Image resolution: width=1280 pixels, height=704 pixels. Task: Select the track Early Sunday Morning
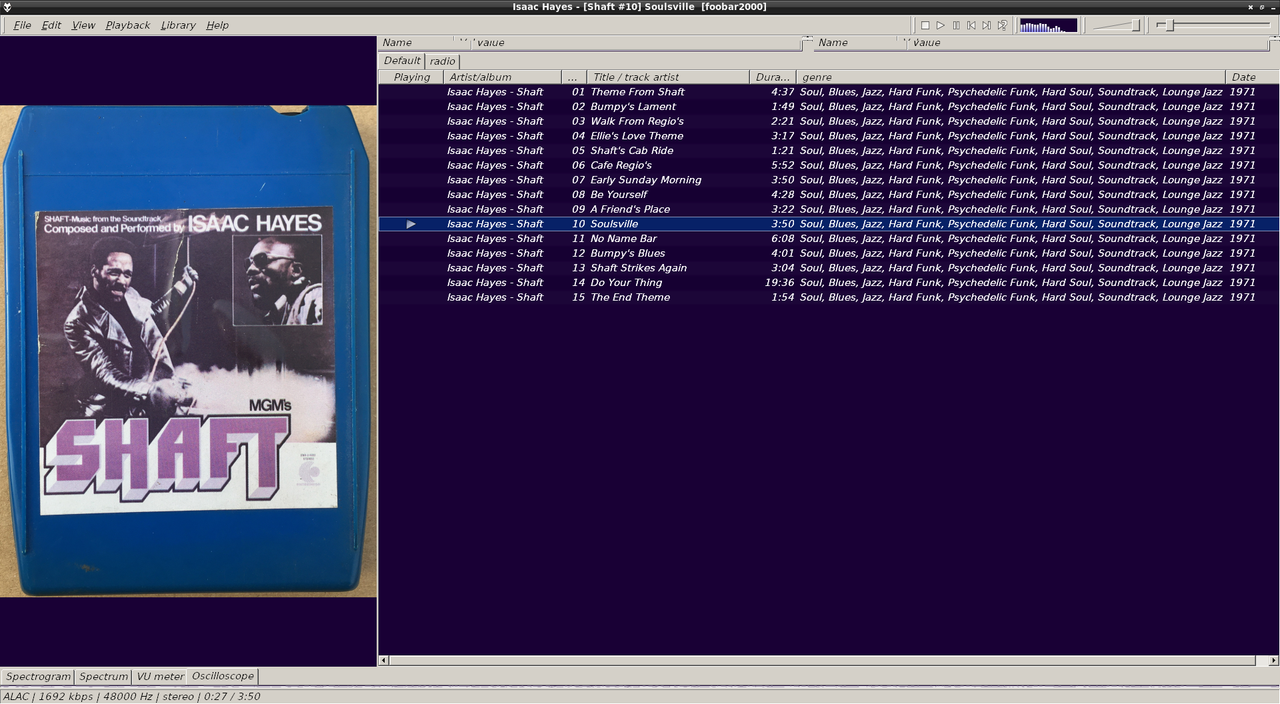pos(829,180)
